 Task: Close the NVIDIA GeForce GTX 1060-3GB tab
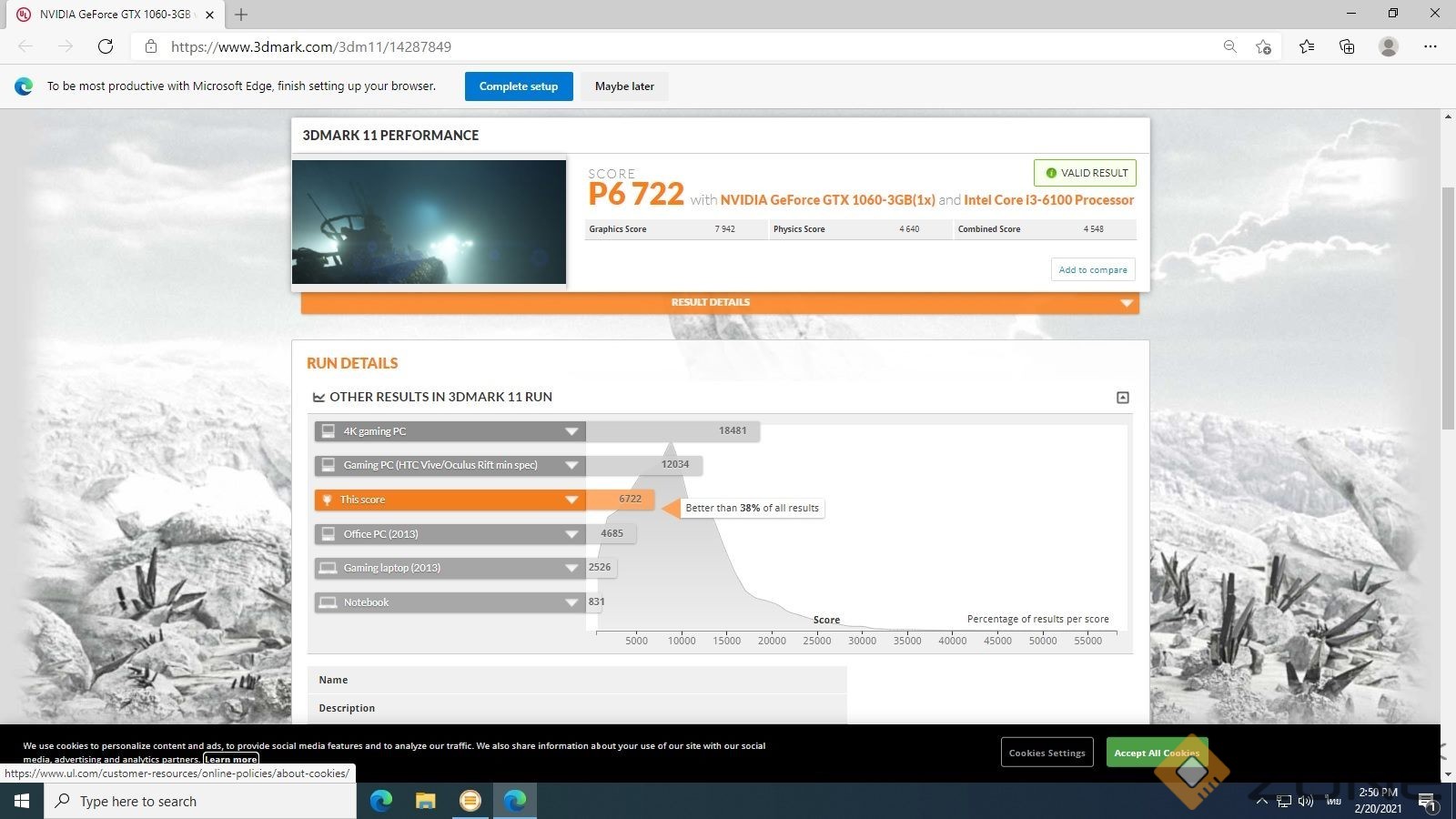209,15
